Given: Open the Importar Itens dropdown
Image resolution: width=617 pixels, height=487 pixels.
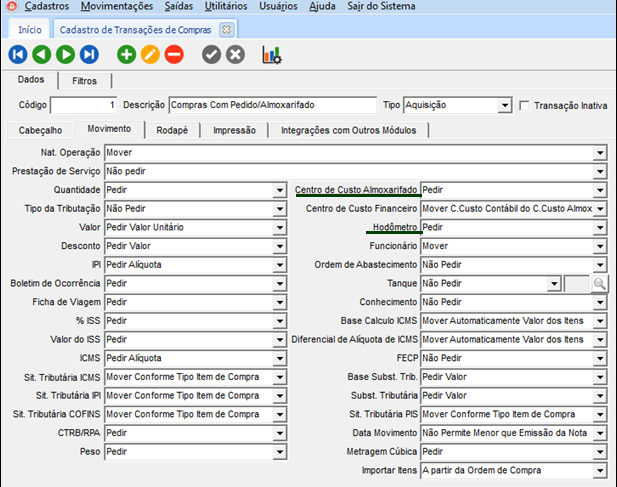Looking at the screenshot, I should click(600, 471).
